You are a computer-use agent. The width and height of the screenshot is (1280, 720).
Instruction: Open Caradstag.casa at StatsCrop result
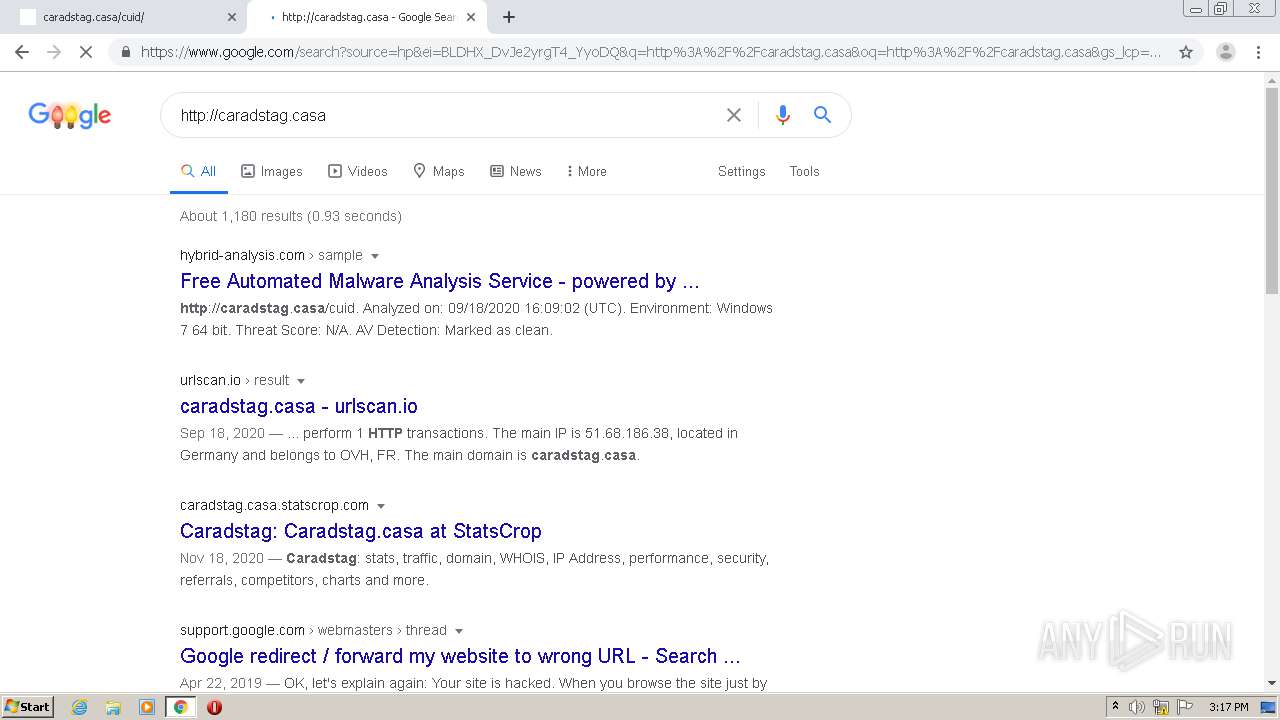point(361,531)
